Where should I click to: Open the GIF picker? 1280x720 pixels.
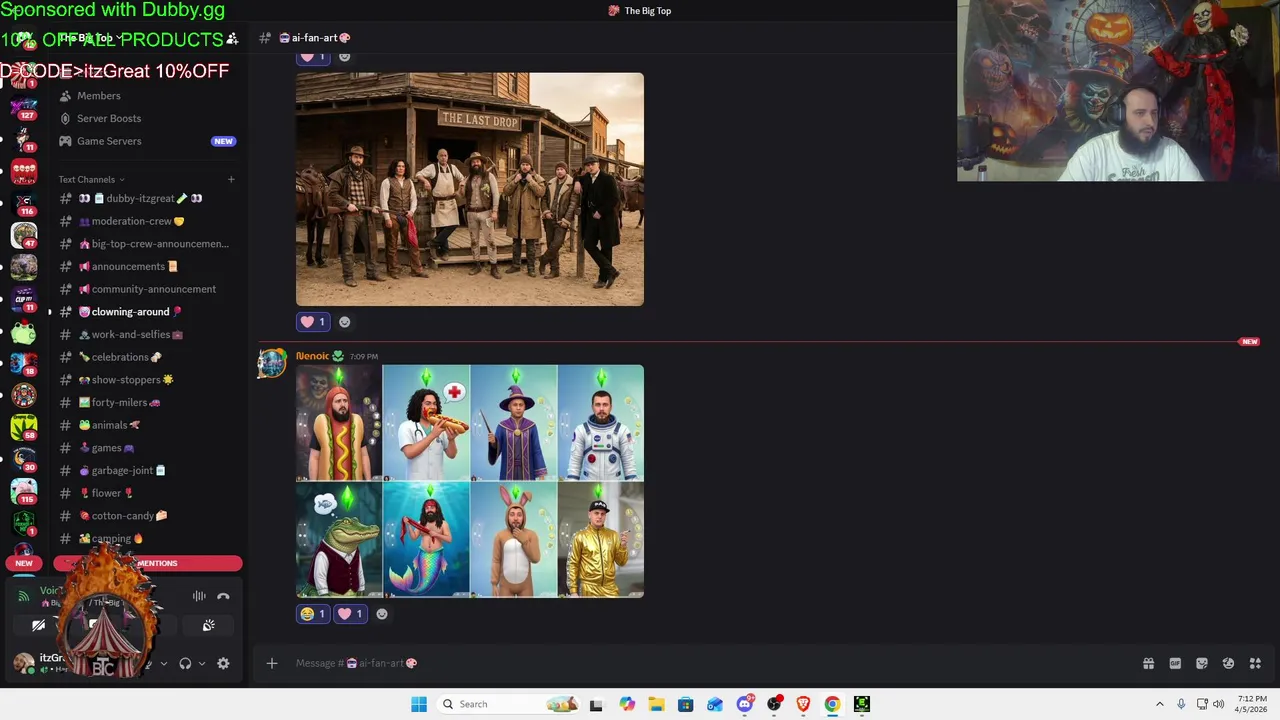pos(1175,663)
